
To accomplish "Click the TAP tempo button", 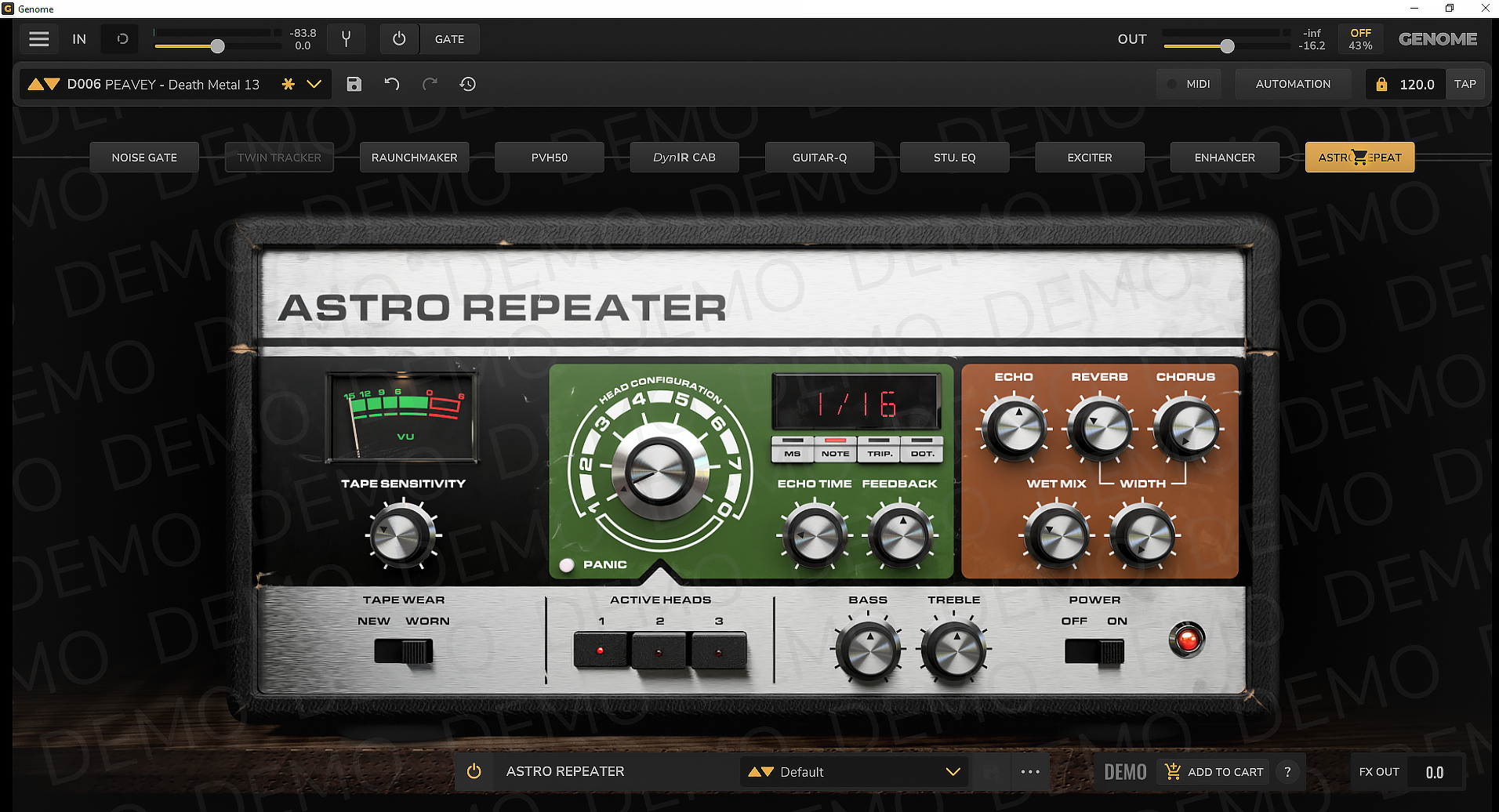I will tap(1465, 84).
